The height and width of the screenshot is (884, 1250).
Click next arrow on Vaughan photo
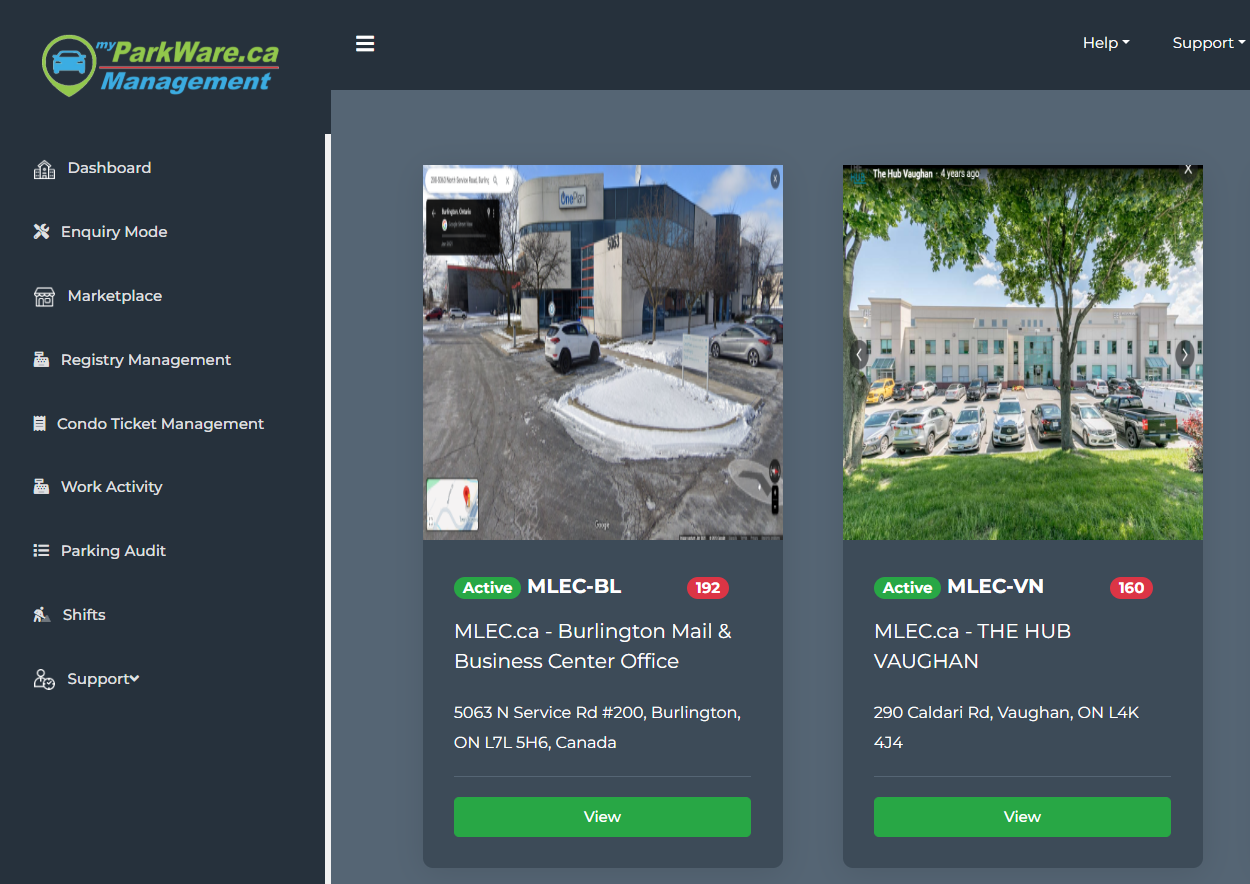pyautogui.click(x=1185, y=354)
